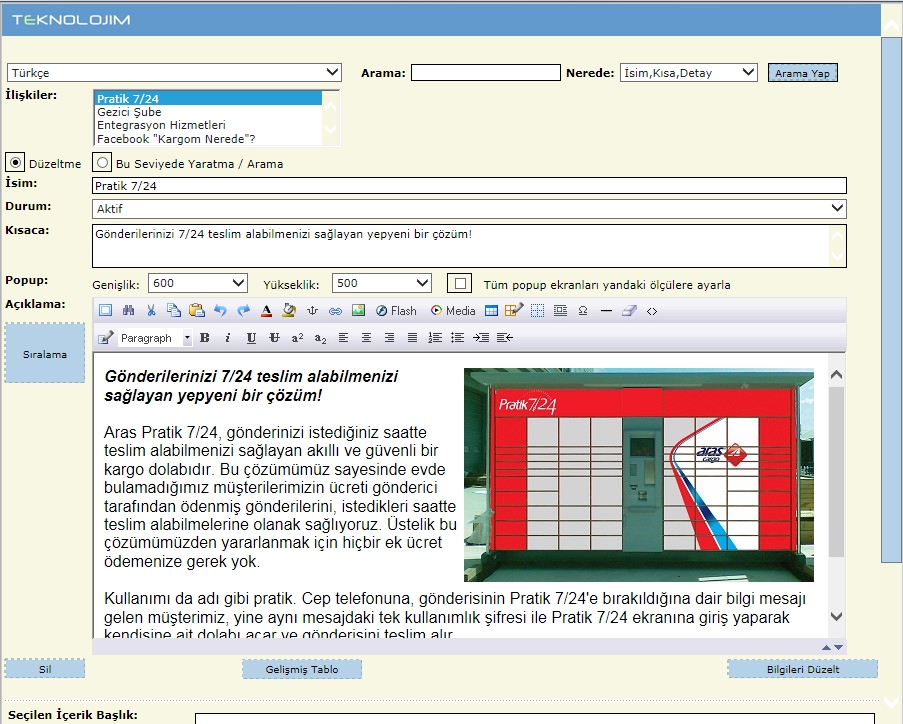Insert a bulleted list
903x724 pixels.
(458, 338)
